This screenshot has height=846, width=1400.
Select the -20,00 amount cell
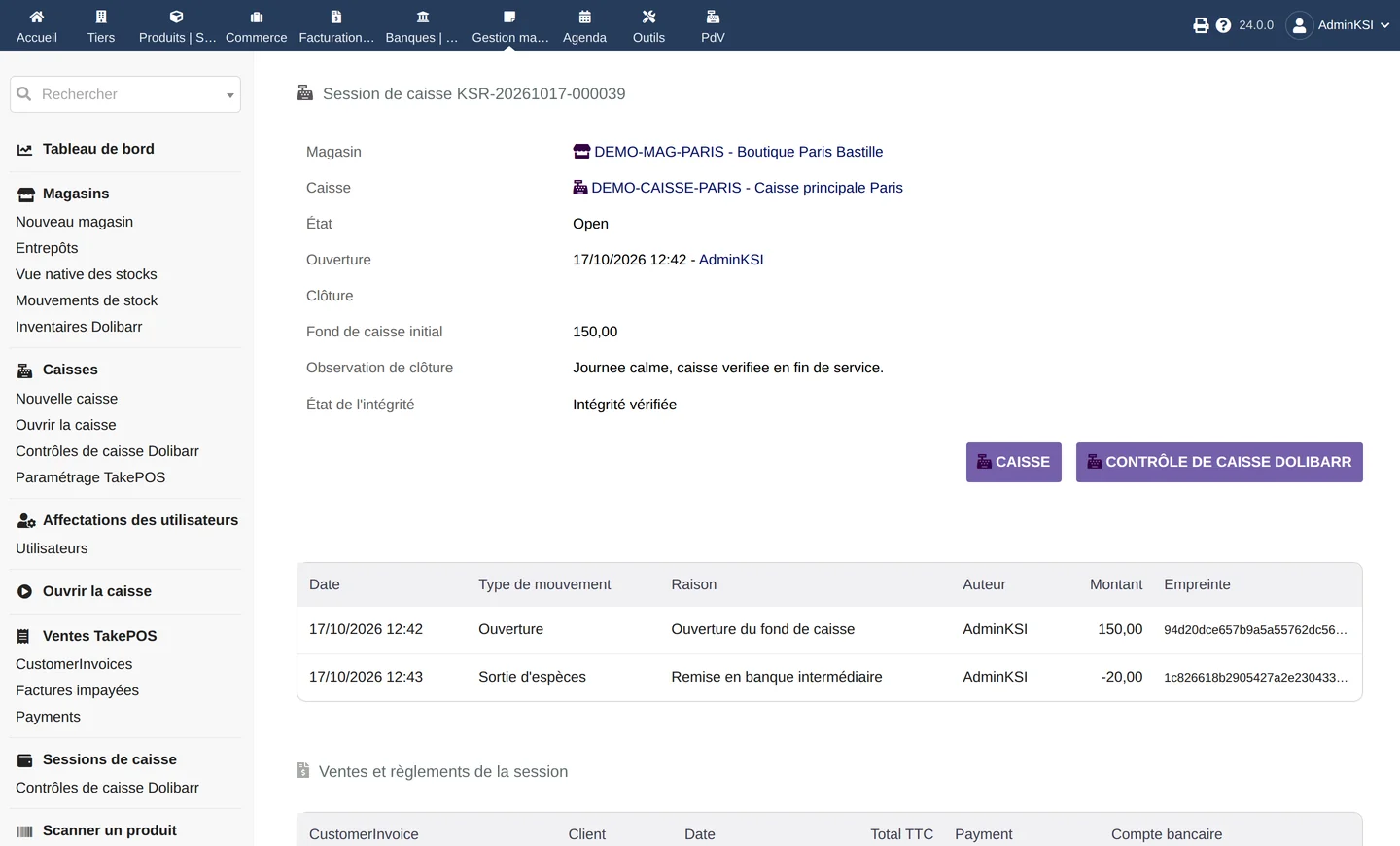pos(1122,677)
